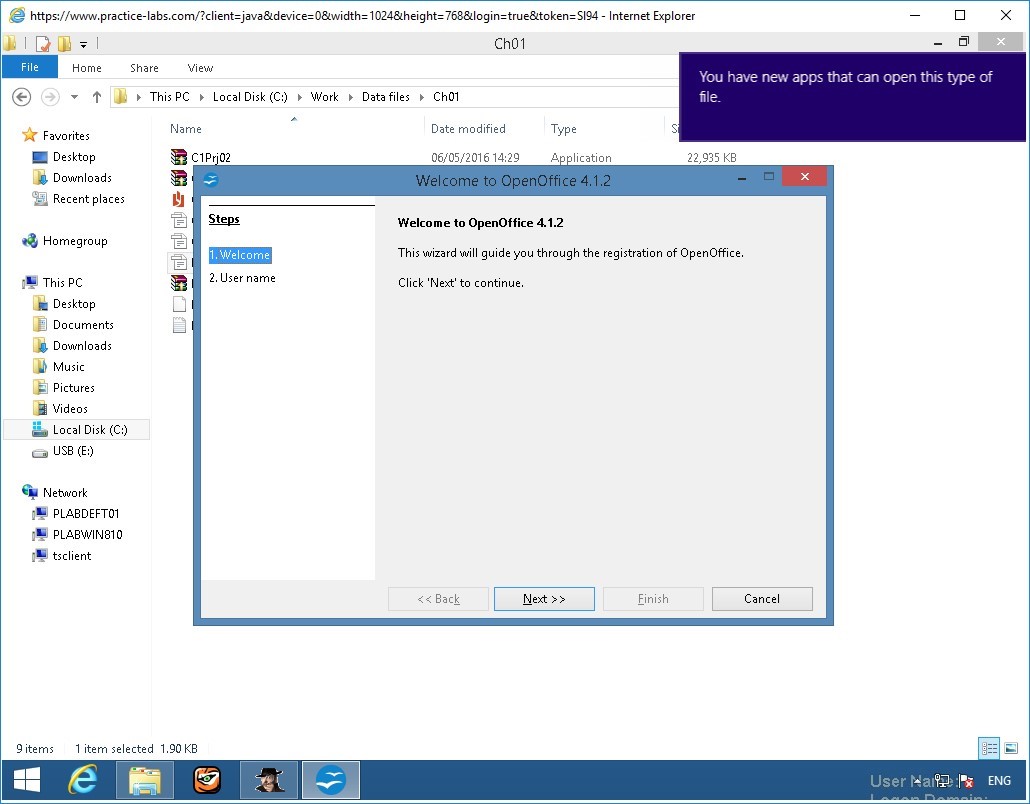Viewport: 1030px width, 804px height.
Task: Open PLABWIN810 network computer
Action: tap(87, 535)
